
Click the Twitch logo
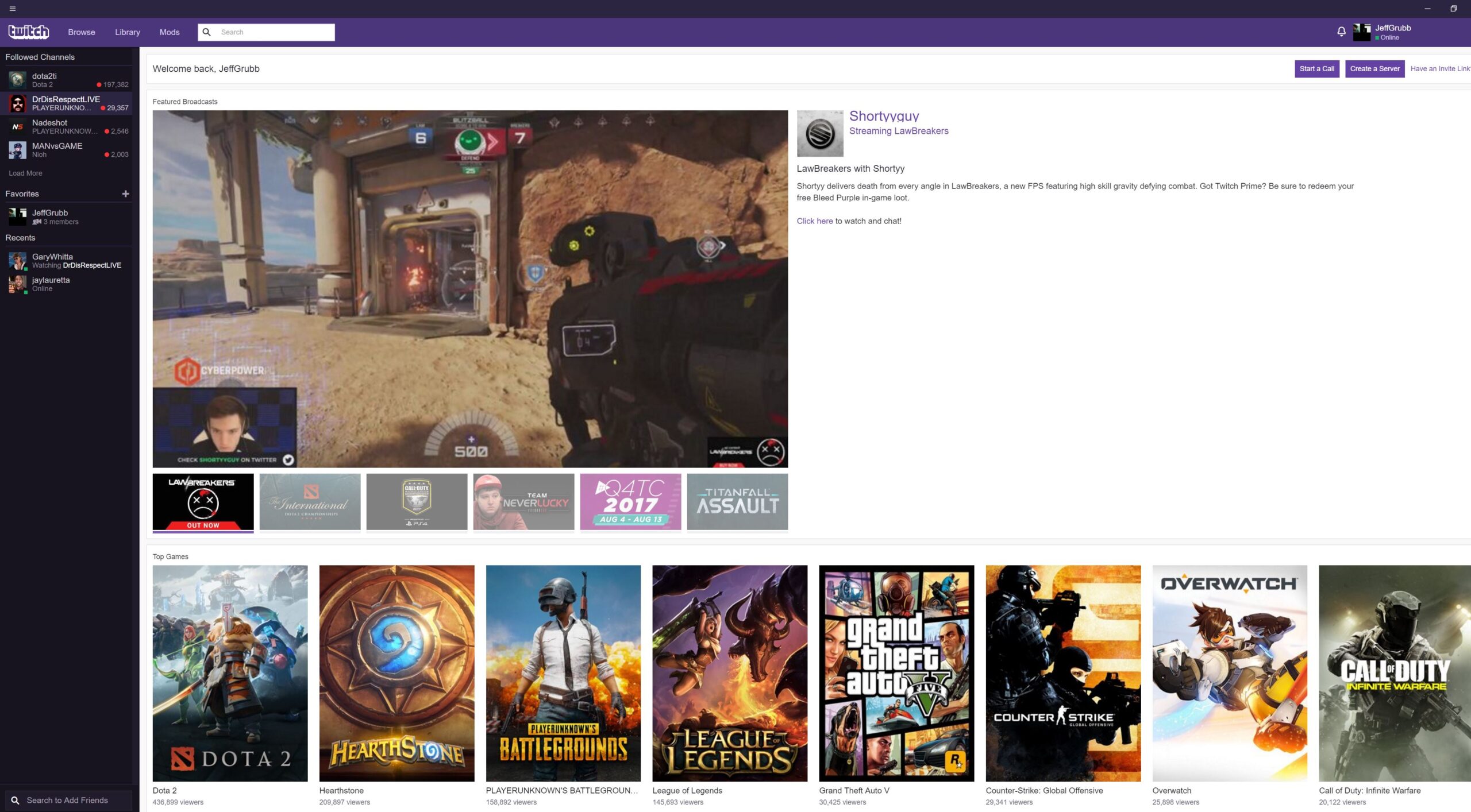(x=29, y=32)
